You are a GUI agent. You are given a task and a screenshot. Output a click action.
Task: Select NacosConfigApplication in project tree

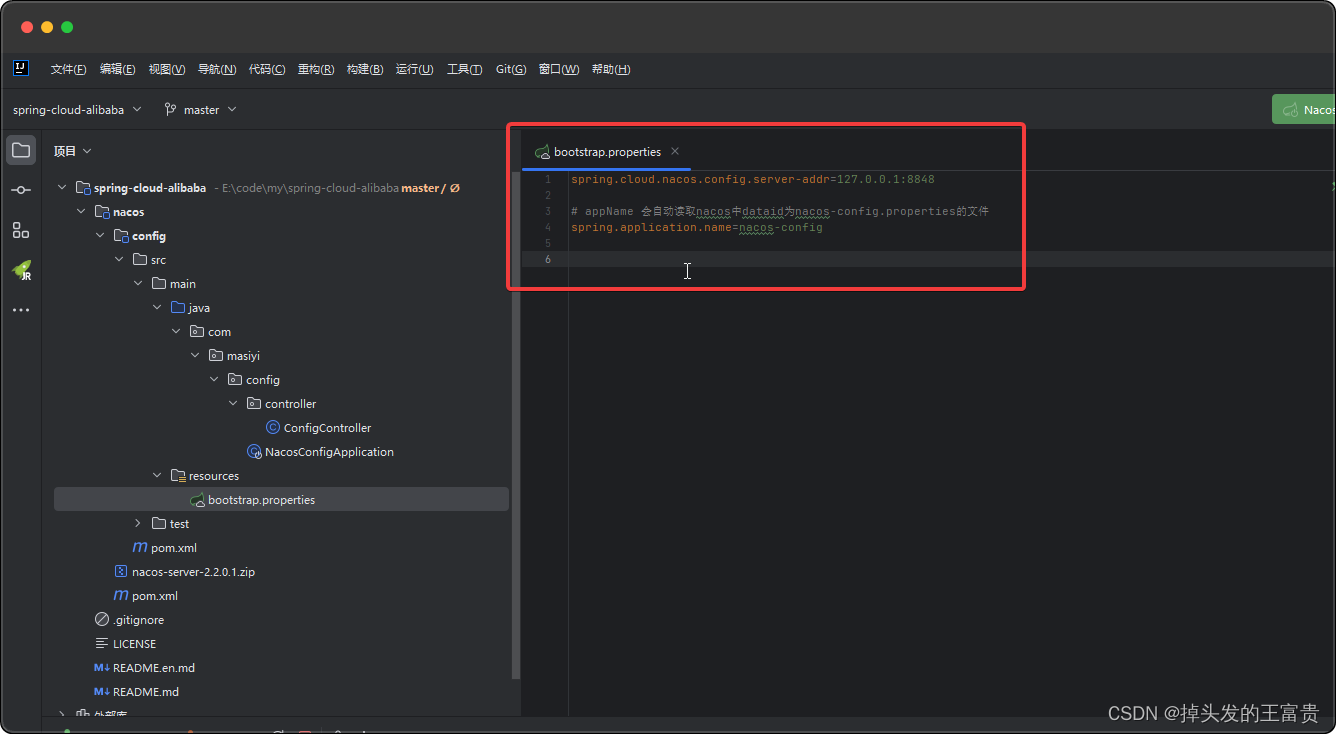click(x=329, y=452)
